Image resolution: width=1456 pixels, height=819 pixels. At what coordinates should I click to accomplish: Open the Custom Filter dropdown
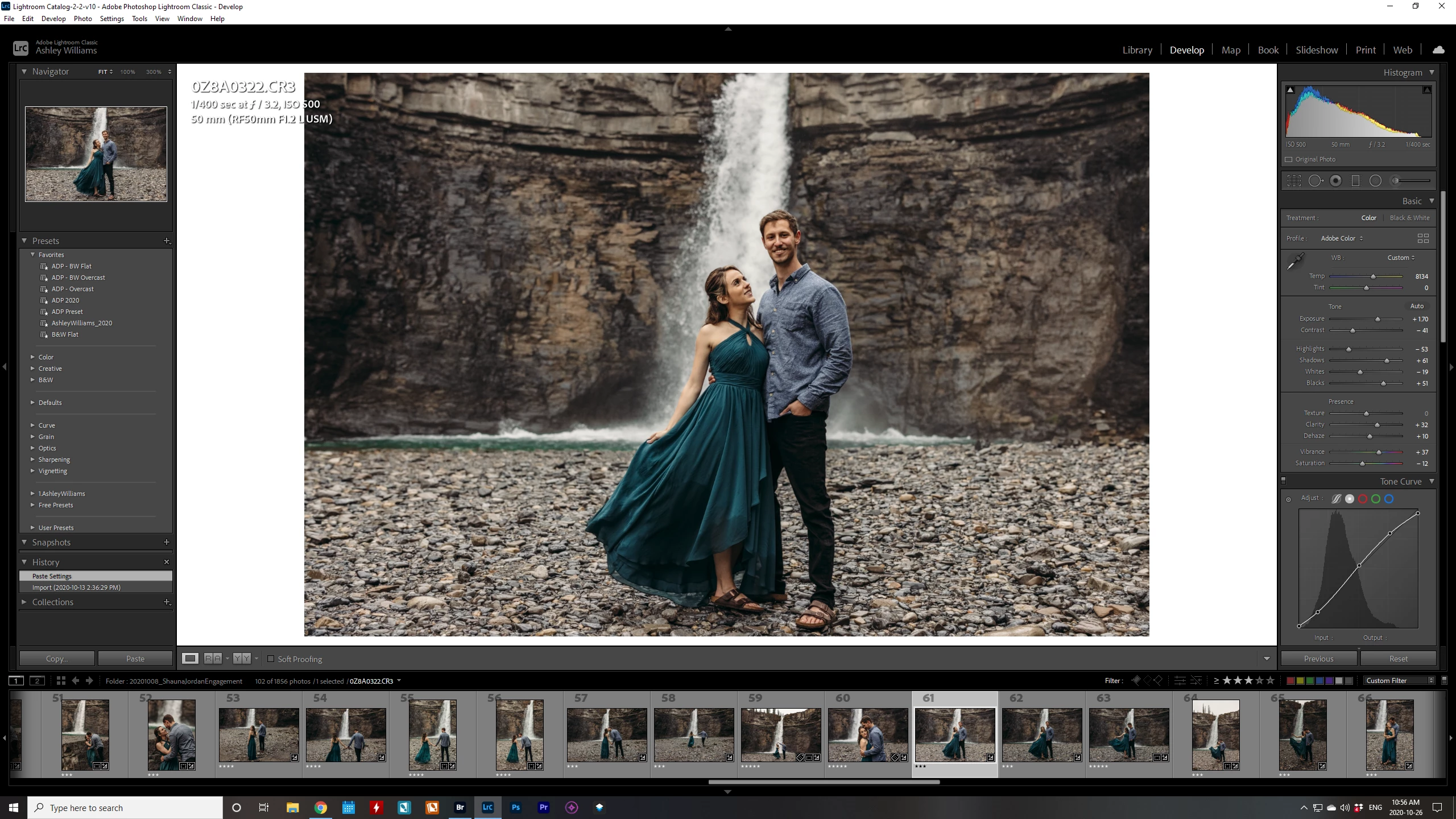[1399, 681]
